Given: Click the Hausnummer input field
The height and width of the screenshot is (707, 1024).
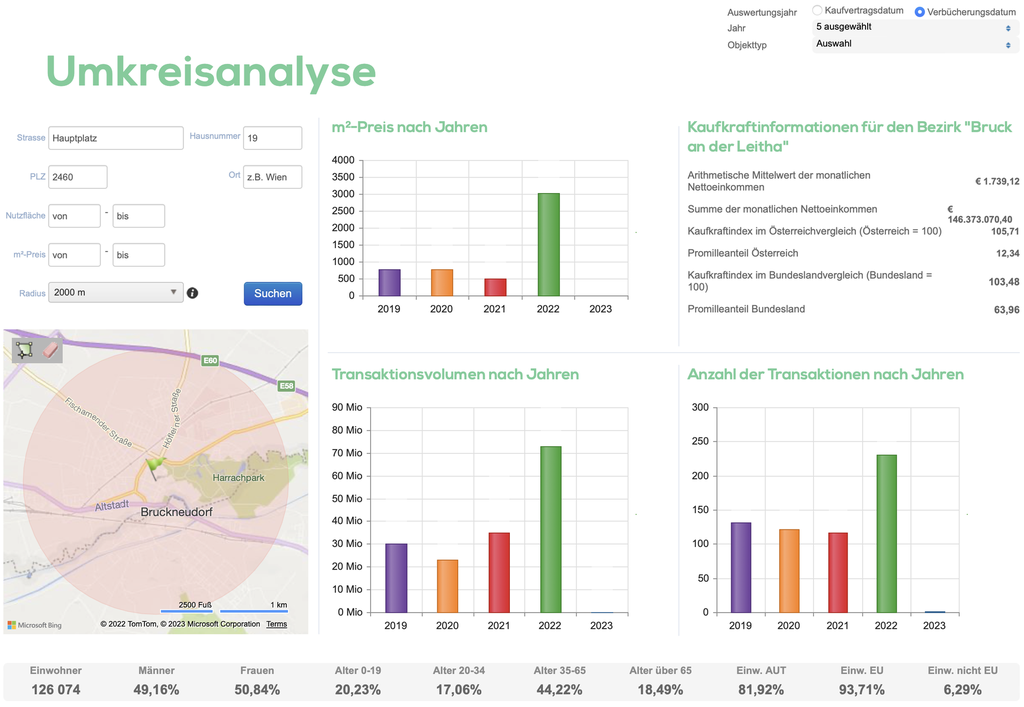Looking at the screenshot, I should [272, 138].
